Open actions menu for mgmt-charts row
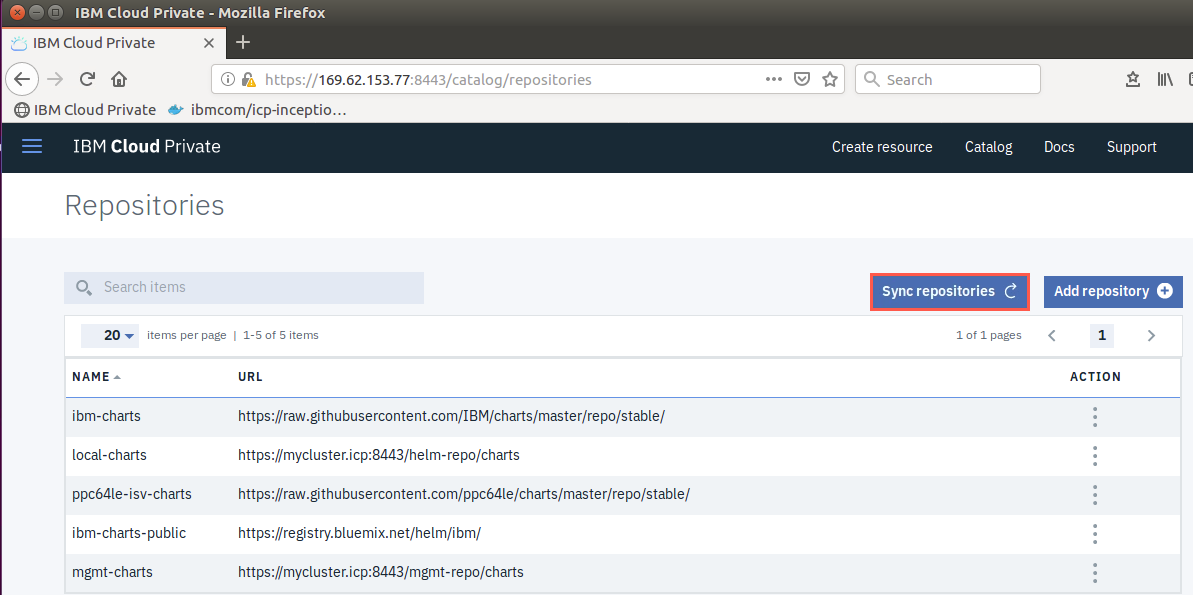Screen dimensions: 1193x595 coord(1095,572)
